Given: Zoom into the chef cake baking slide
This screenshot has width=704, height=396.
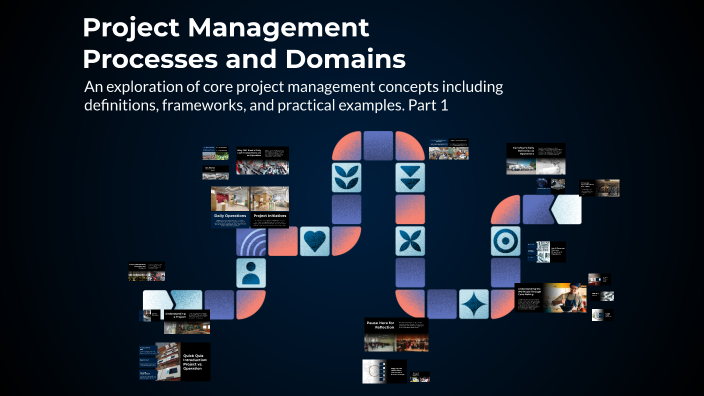Looking at the screenshot, I should click(551, 297).
